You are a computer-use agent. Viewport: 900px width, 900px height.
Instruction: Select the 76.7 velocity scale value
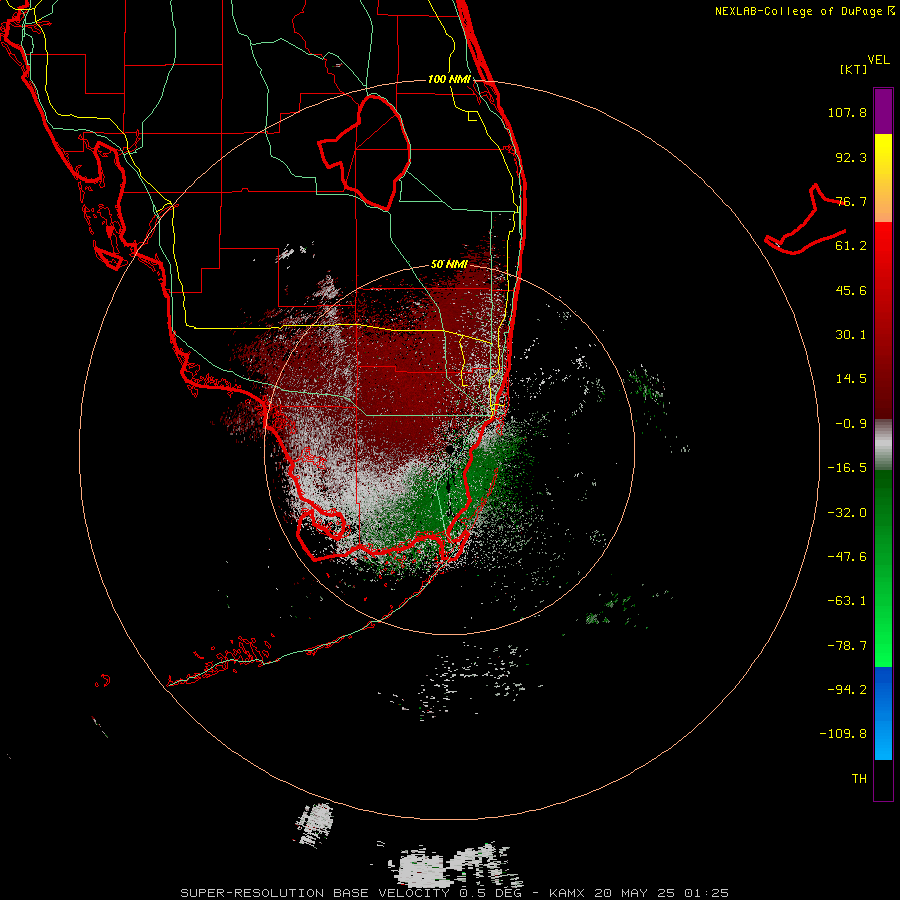point(851,201)
